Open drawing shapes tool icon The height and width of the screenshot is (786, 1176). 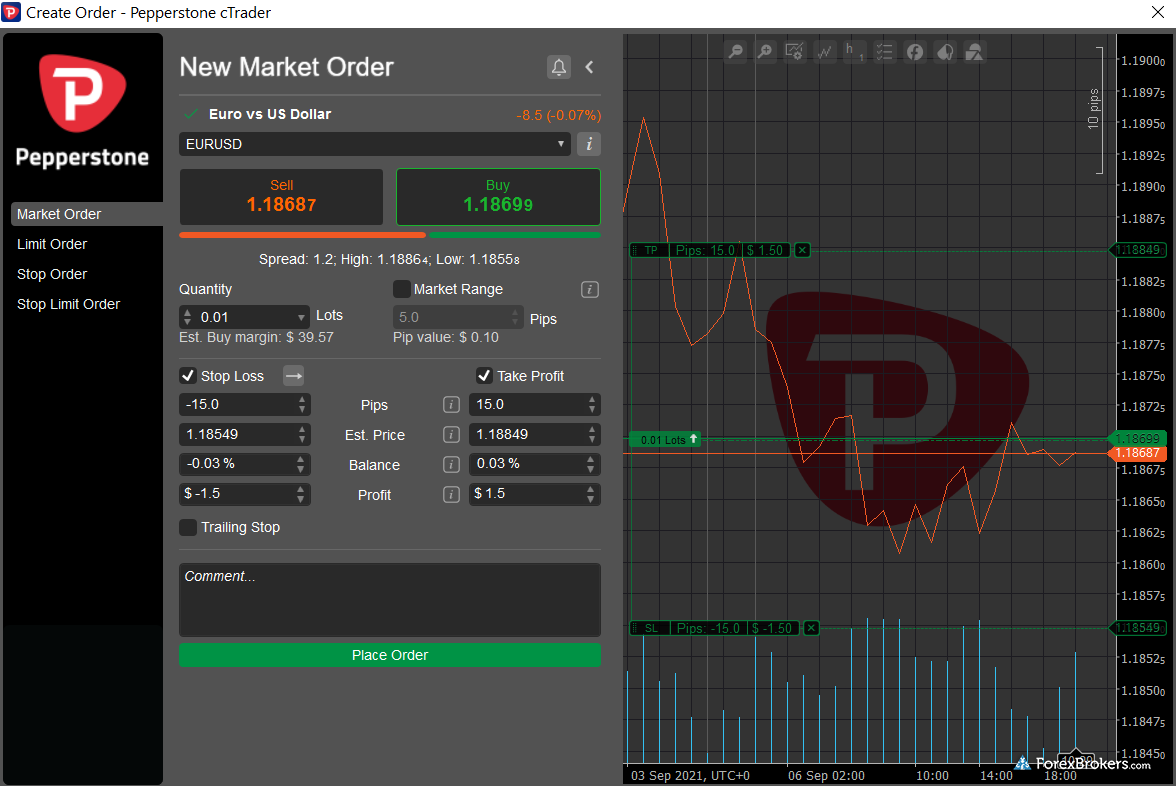974,52
